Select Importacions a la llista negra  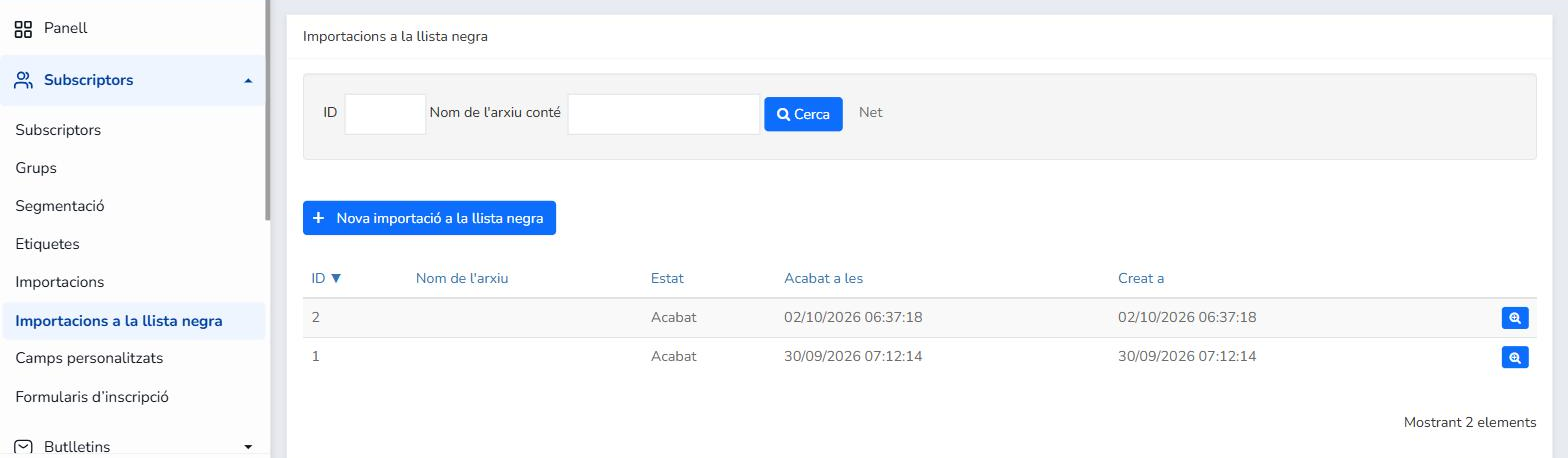(134, 321)
